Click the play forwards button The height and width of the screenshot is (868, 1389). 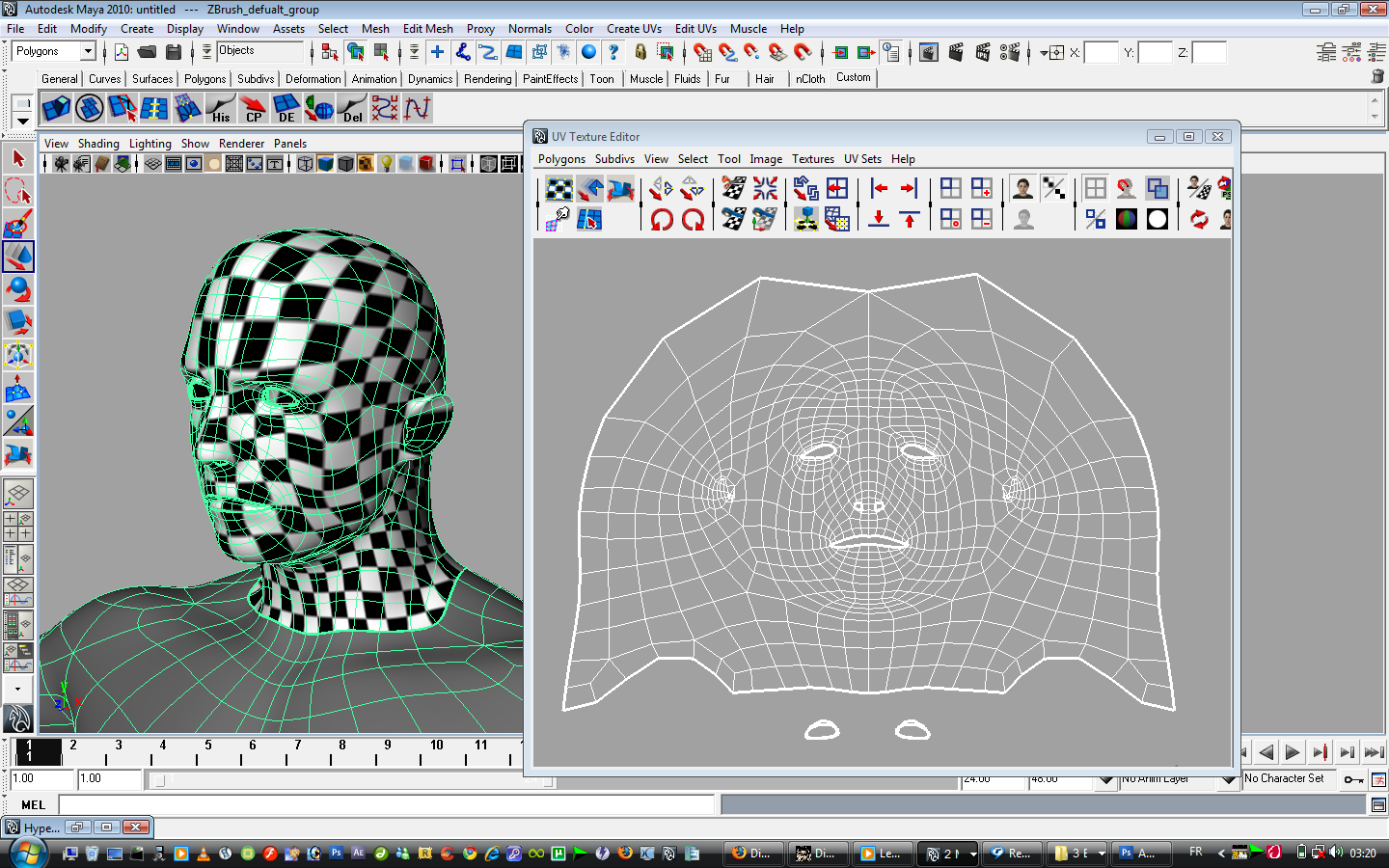[x=1294, y=752]
